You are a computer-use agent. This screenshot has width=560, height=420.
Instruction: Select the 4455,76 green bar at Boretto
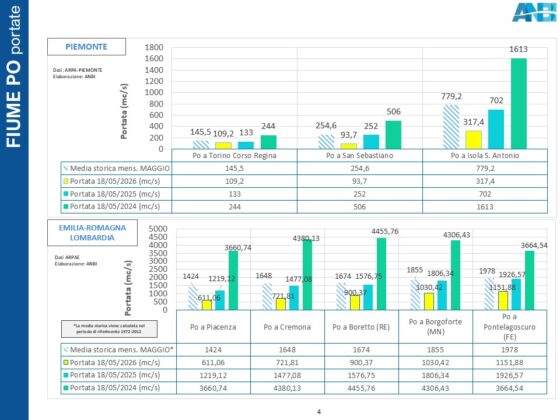(381, 274)
